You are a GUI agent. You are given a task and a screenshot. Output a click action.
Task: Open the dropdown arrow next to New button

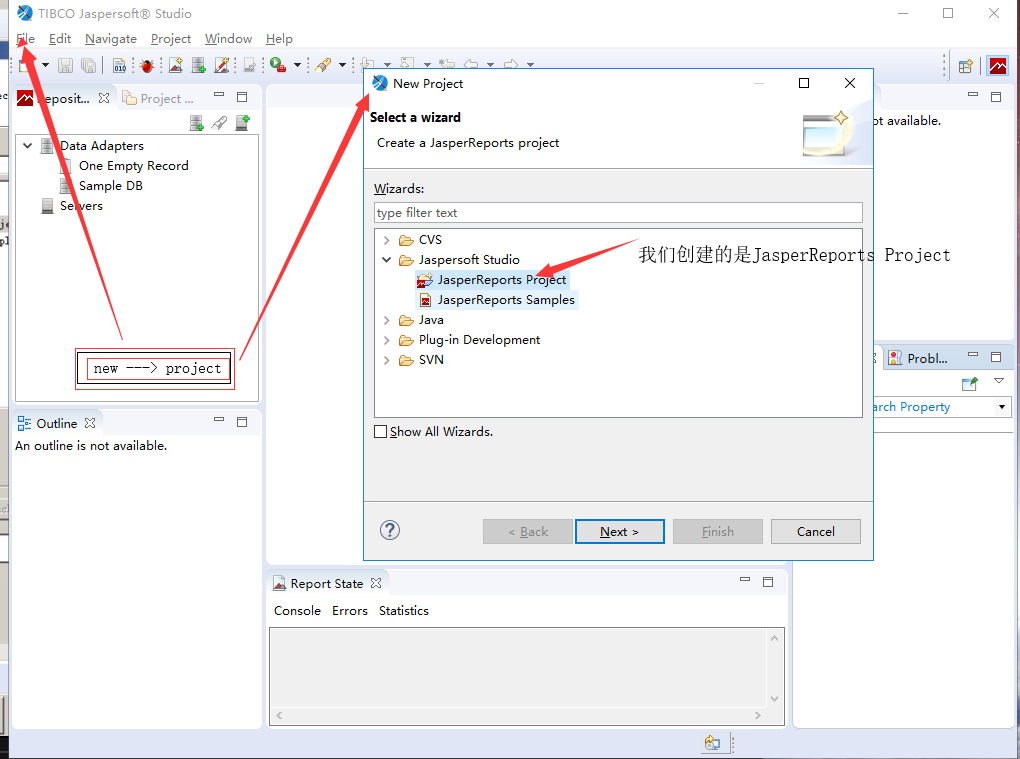(x=46, y=65)
